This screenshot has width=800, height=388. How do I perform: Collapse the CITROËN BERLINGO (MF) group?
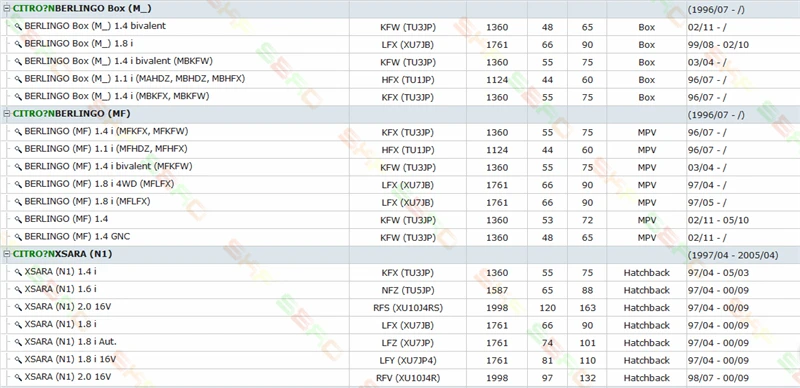(7, 114)
